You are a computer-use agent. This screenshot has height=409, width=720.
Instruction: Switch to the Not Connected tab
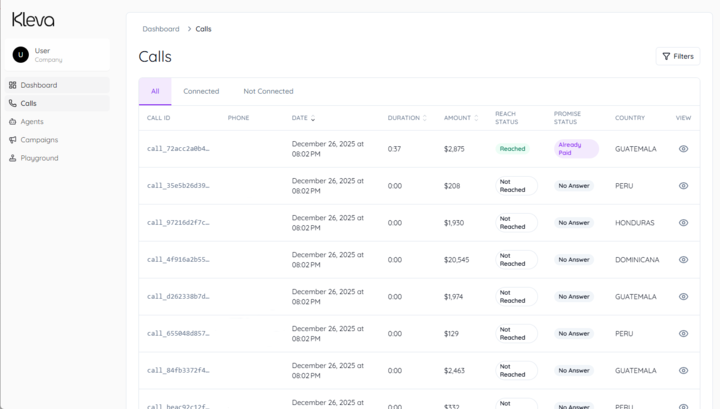click(268, 91)
